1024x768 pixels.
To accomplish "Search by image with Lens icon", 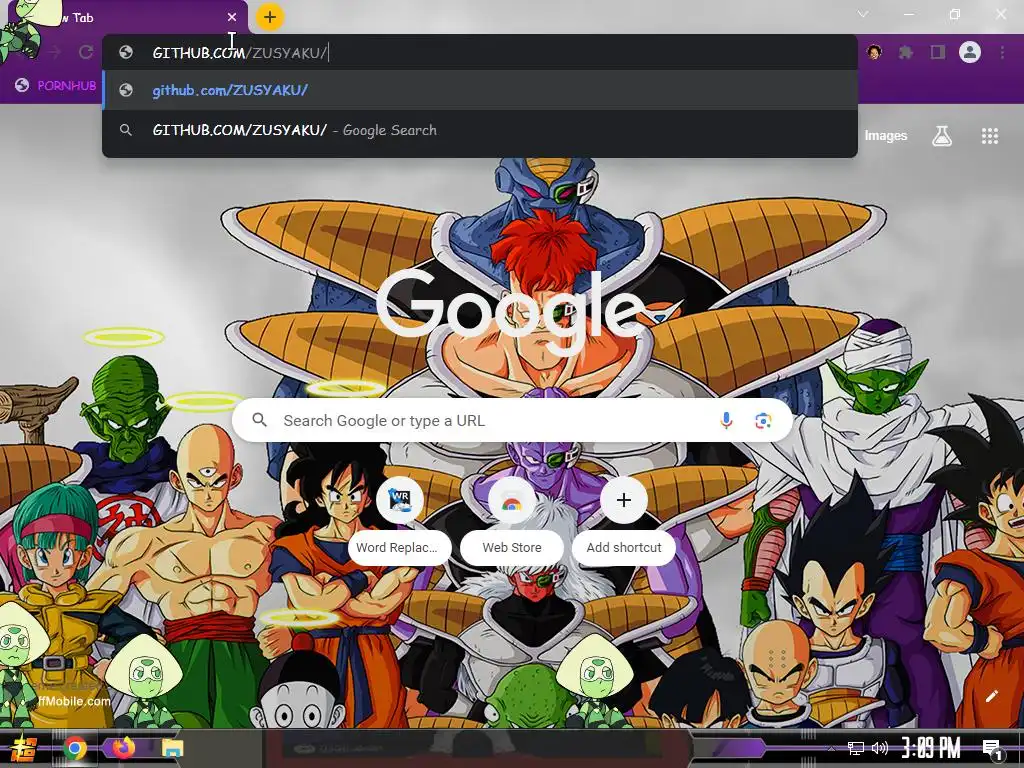I will [x=763, y=421].
